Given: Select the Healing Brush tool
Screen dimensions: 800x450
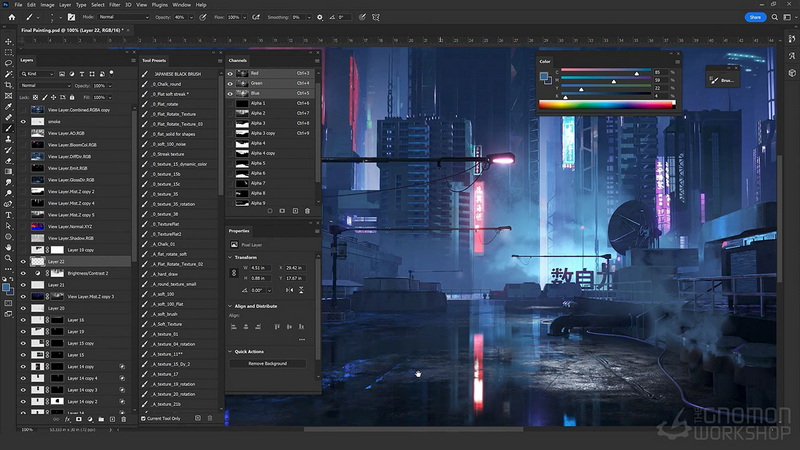Looking at the screenshot, I should click(8, 117).
